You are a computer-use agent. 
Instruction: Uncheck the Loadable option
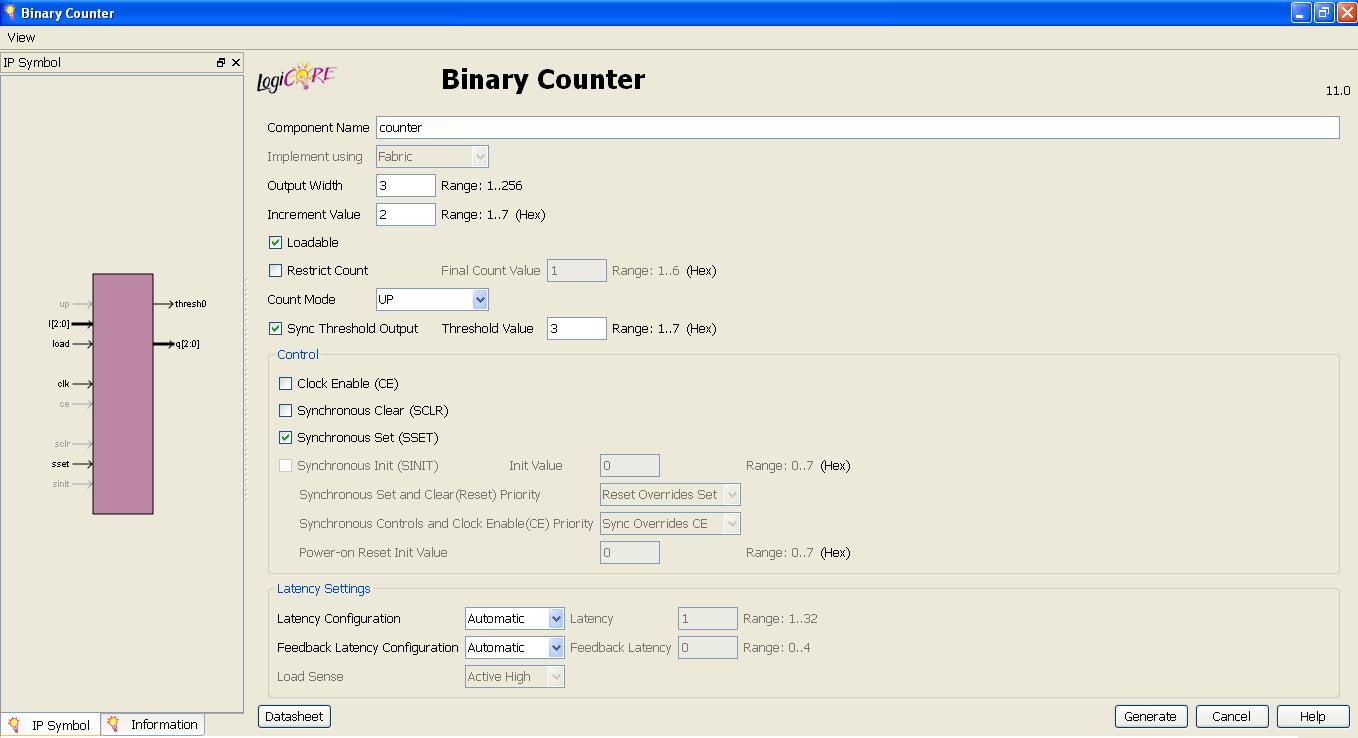click(x=275, y=242)
